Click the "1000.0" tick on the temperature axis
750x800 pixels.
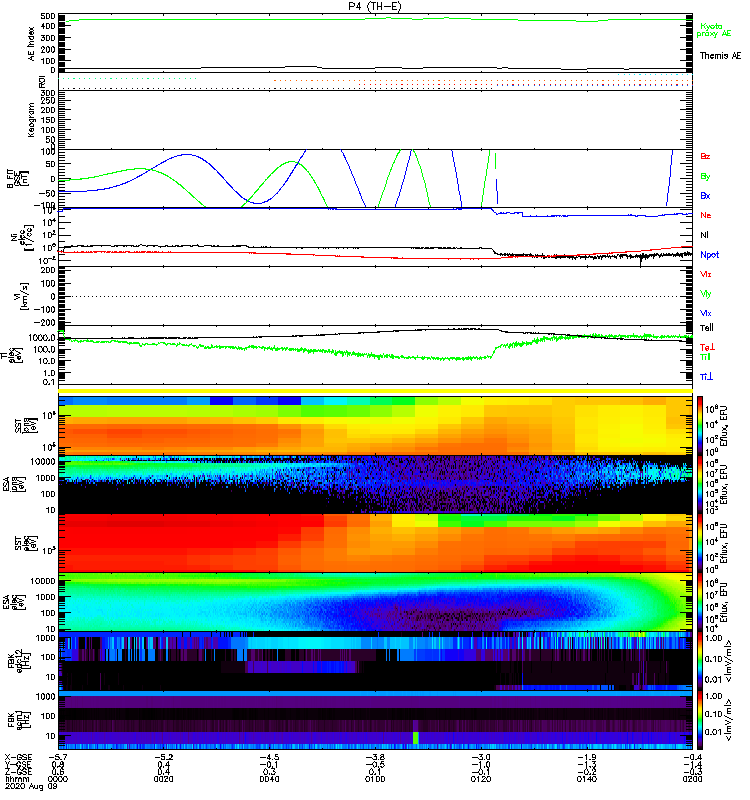(x=42, y=338)
